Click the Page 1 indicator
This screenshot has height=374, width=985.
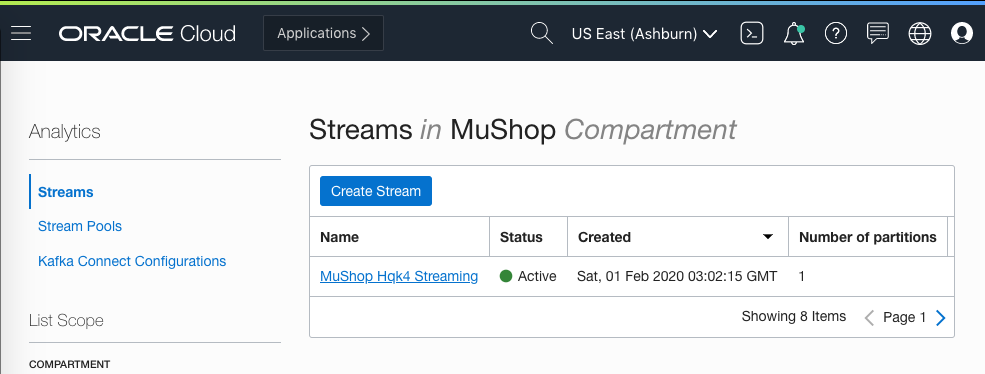click(905, 317)
